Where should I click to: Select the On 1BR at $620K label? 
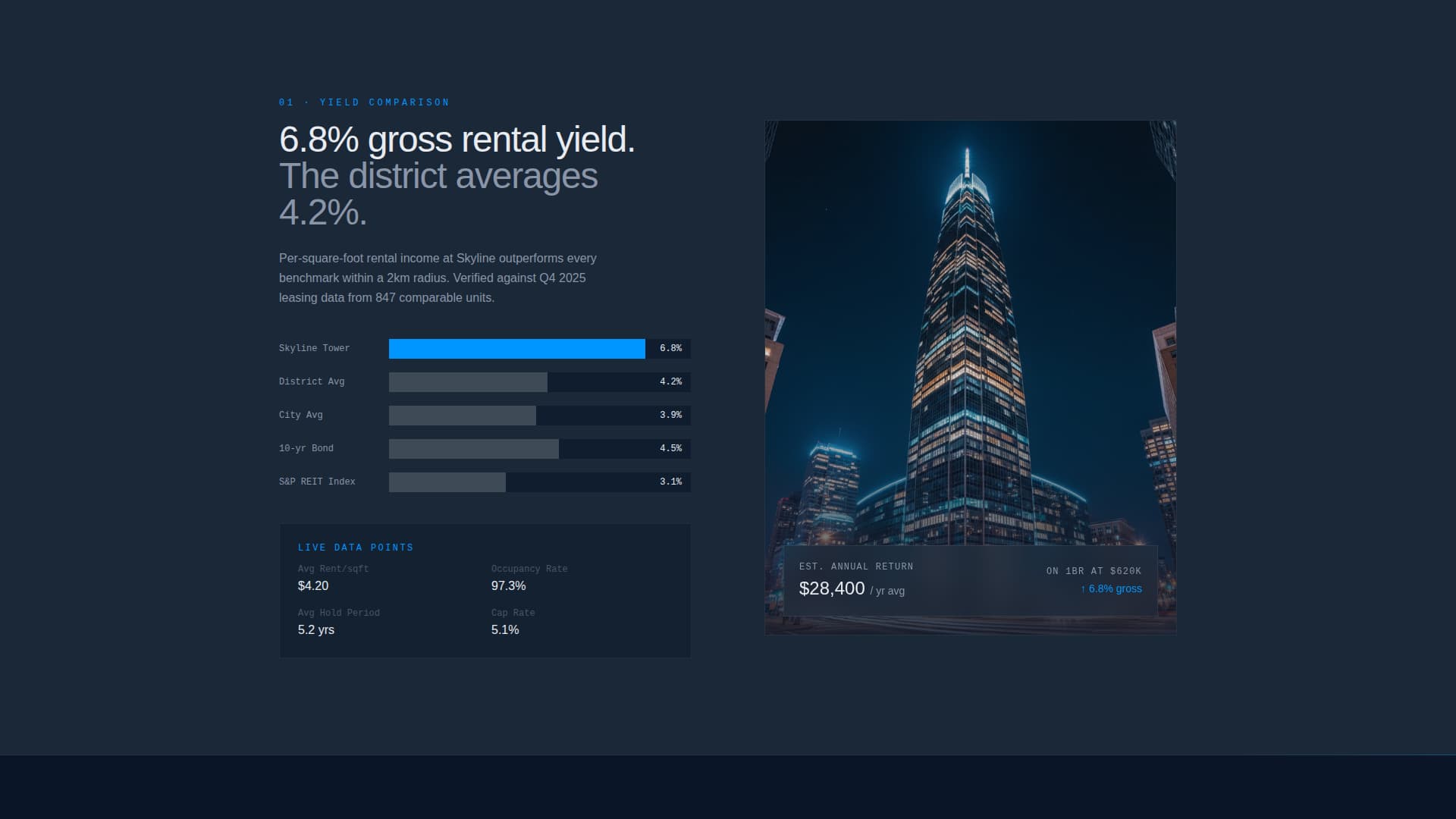pos(1092,571)
